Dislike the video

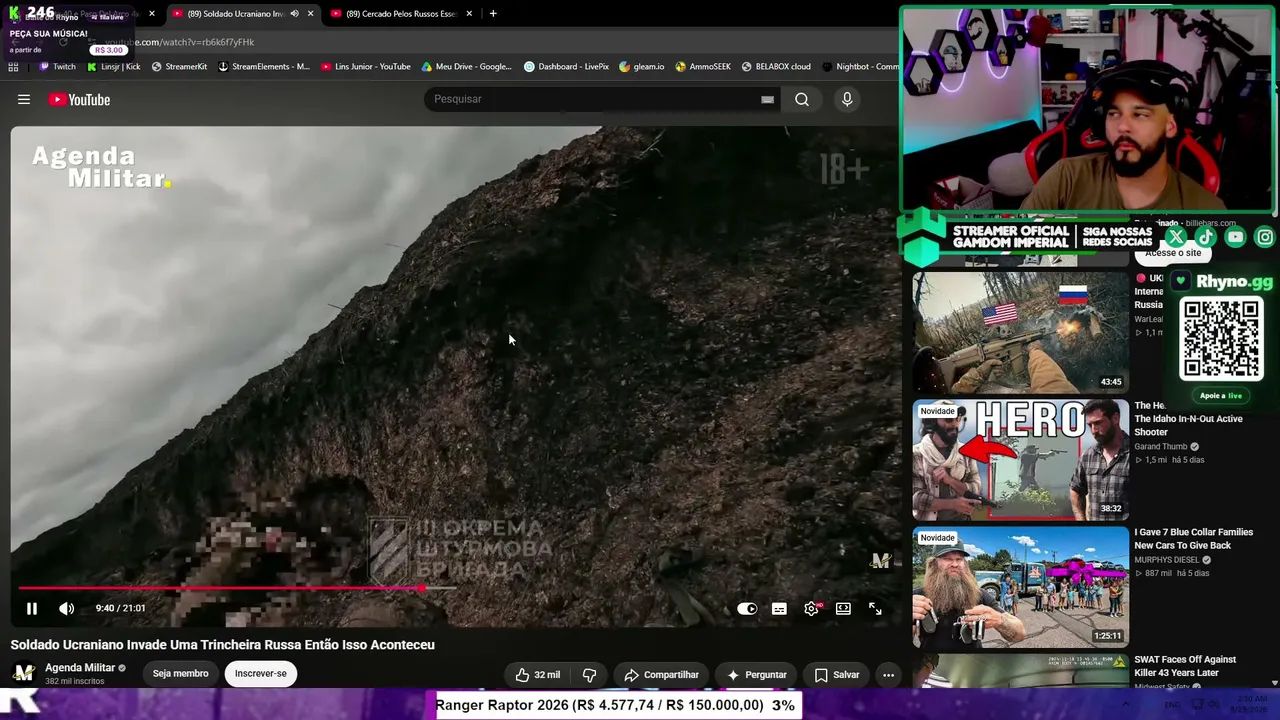[x=589, y=675]
